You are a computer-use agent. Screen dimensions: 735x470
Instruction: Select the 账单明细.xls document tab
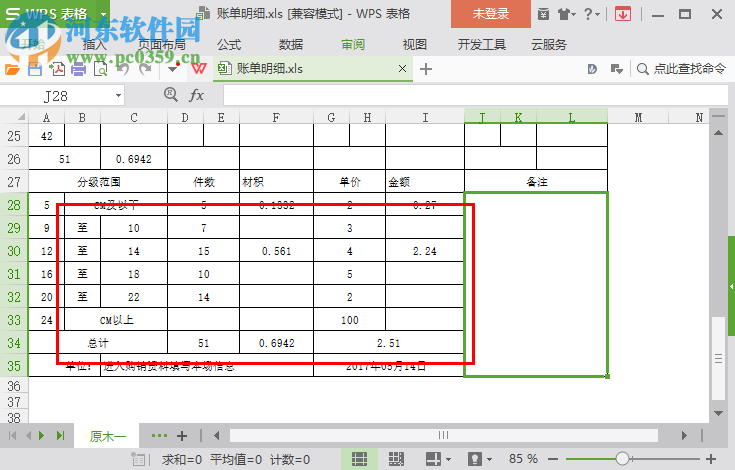(x=313, y=69)
